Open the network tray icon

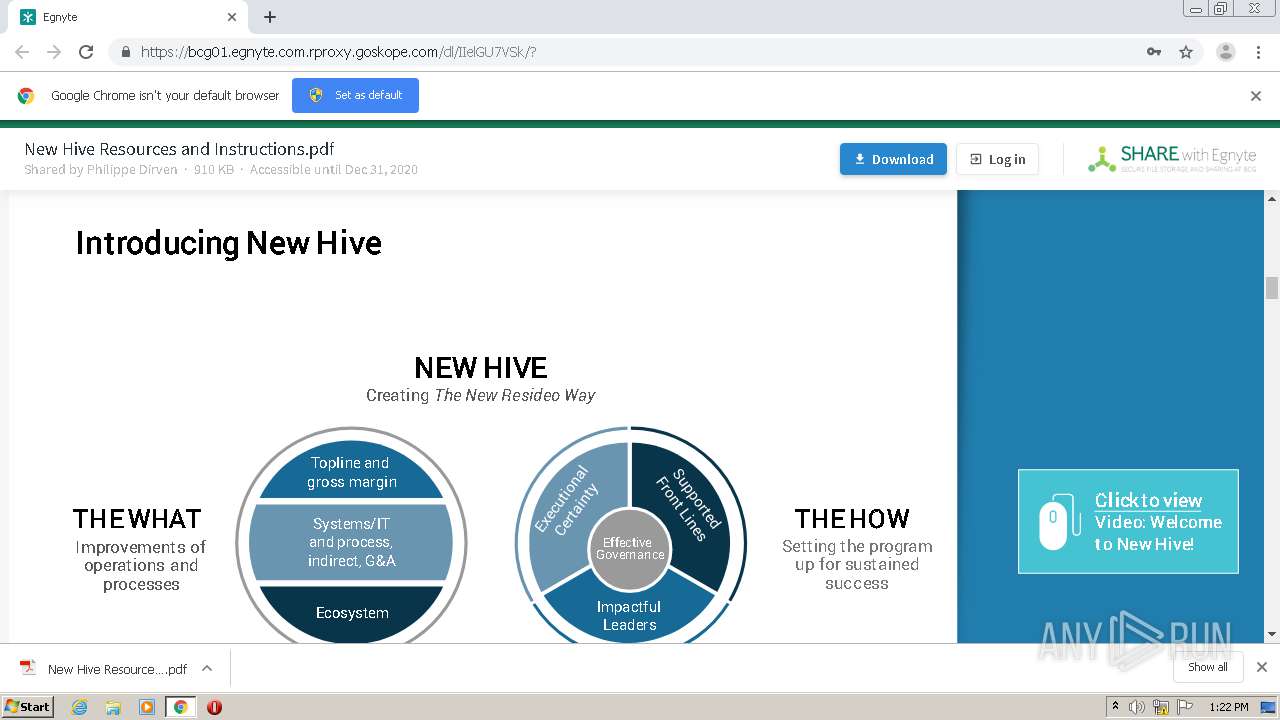(x=1161, y=707)
